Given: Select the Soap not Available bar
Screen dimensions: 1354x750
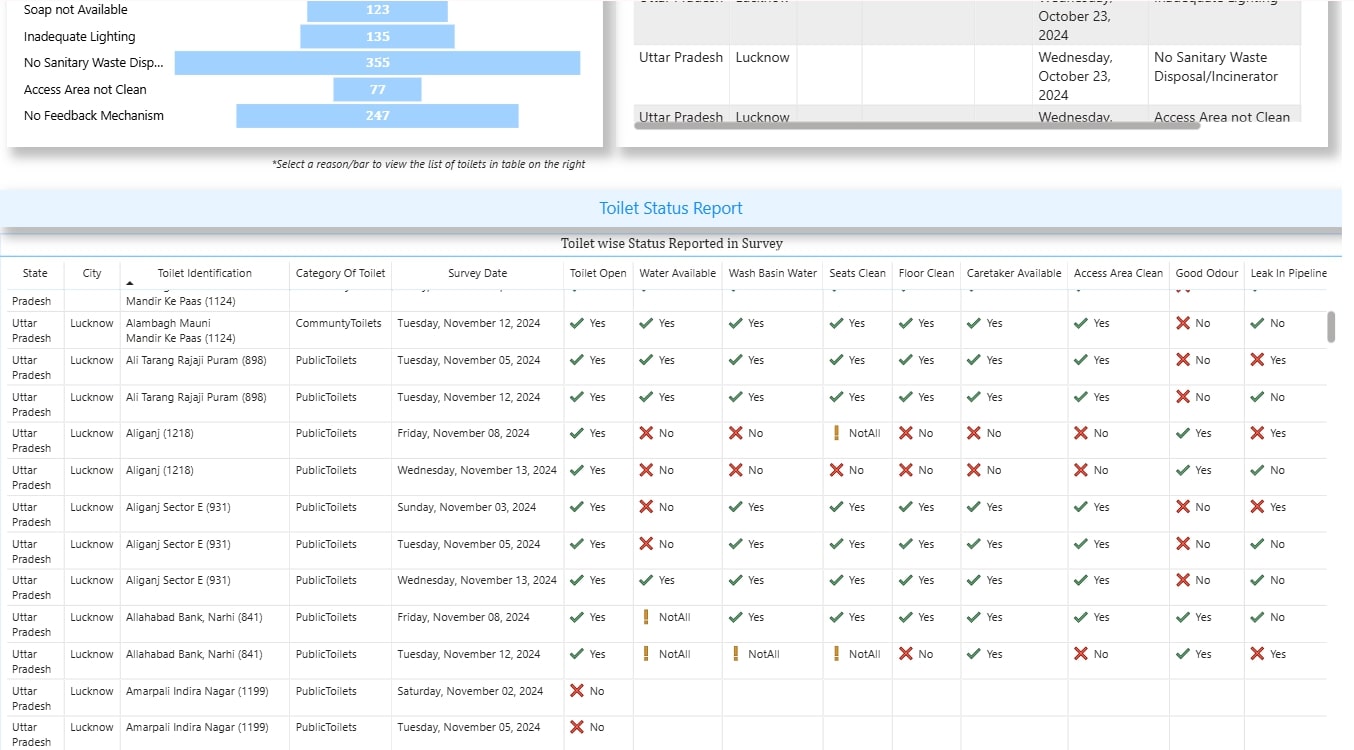Looking at the screenshot, I should pyautogui.click(x=377, y=10).
